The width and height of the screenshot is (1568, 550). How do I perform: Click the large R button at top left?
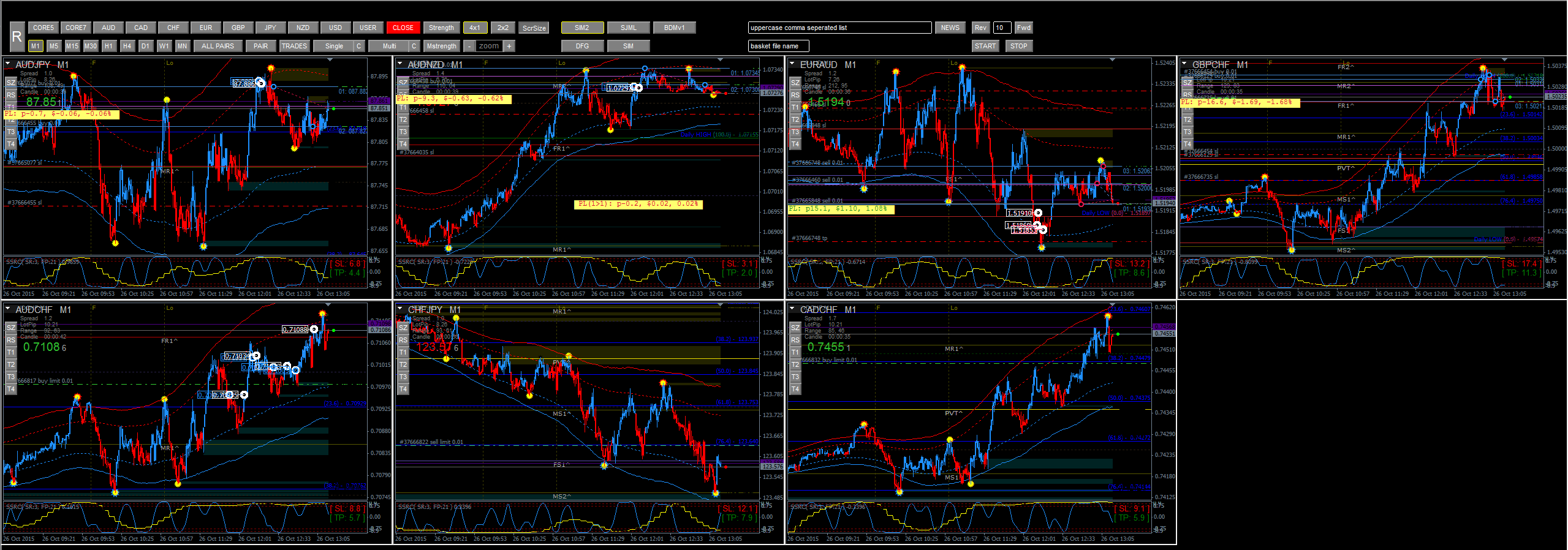coord(17,37)
